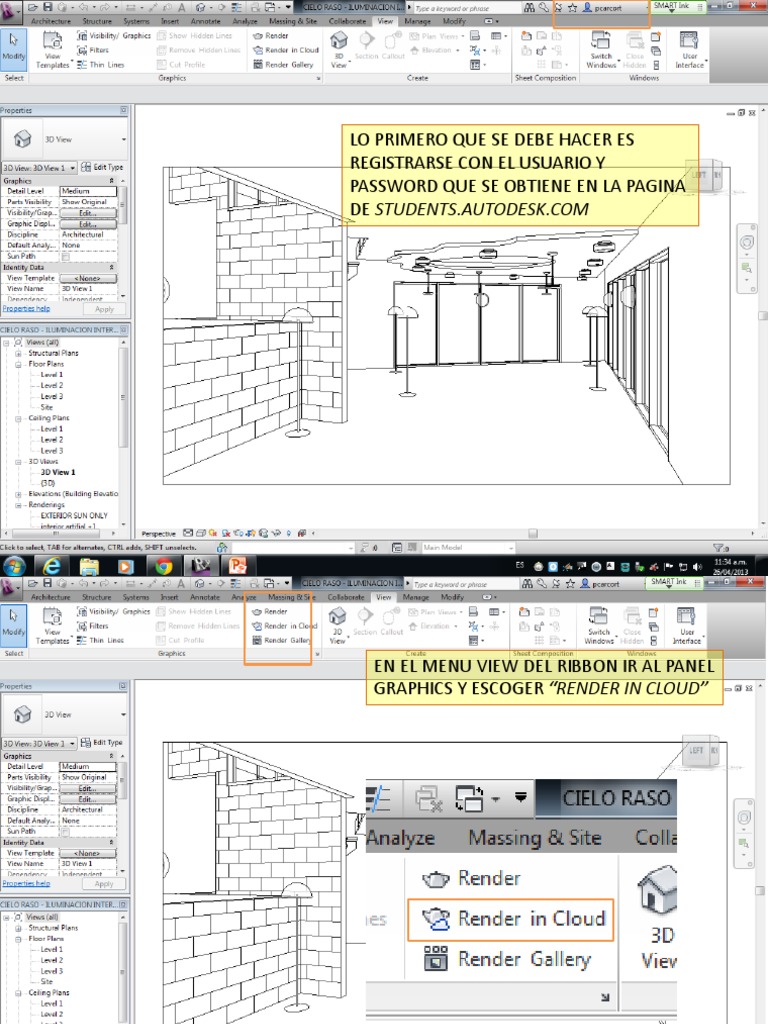
Task: Expand Elevations node in top project browser
Action: click(x=18, y=494)
